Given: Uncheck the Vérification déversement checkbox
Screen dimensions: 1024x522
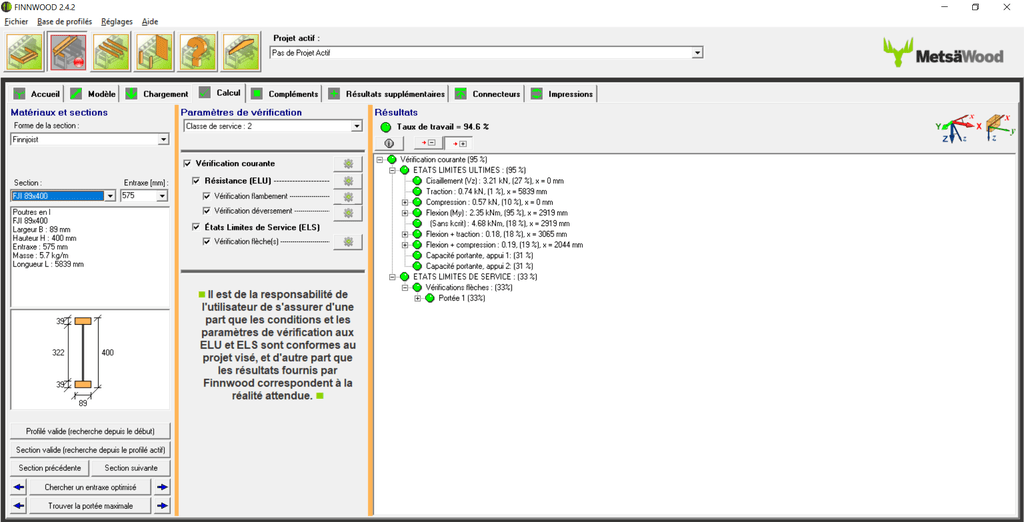Looking at the screenshot, I should pos(207,211).
